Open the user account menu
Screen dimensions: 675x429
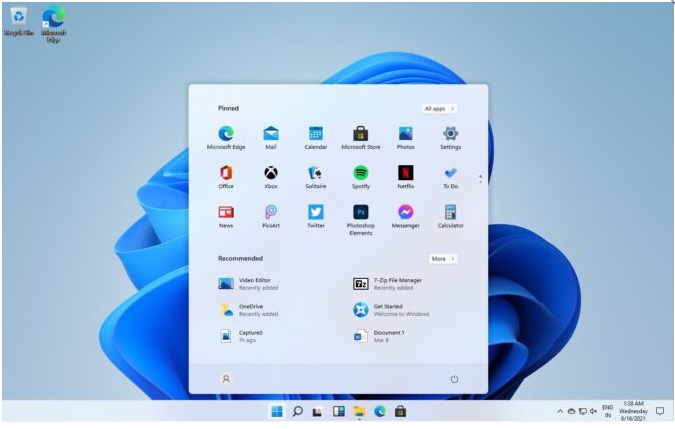(226, 379)
